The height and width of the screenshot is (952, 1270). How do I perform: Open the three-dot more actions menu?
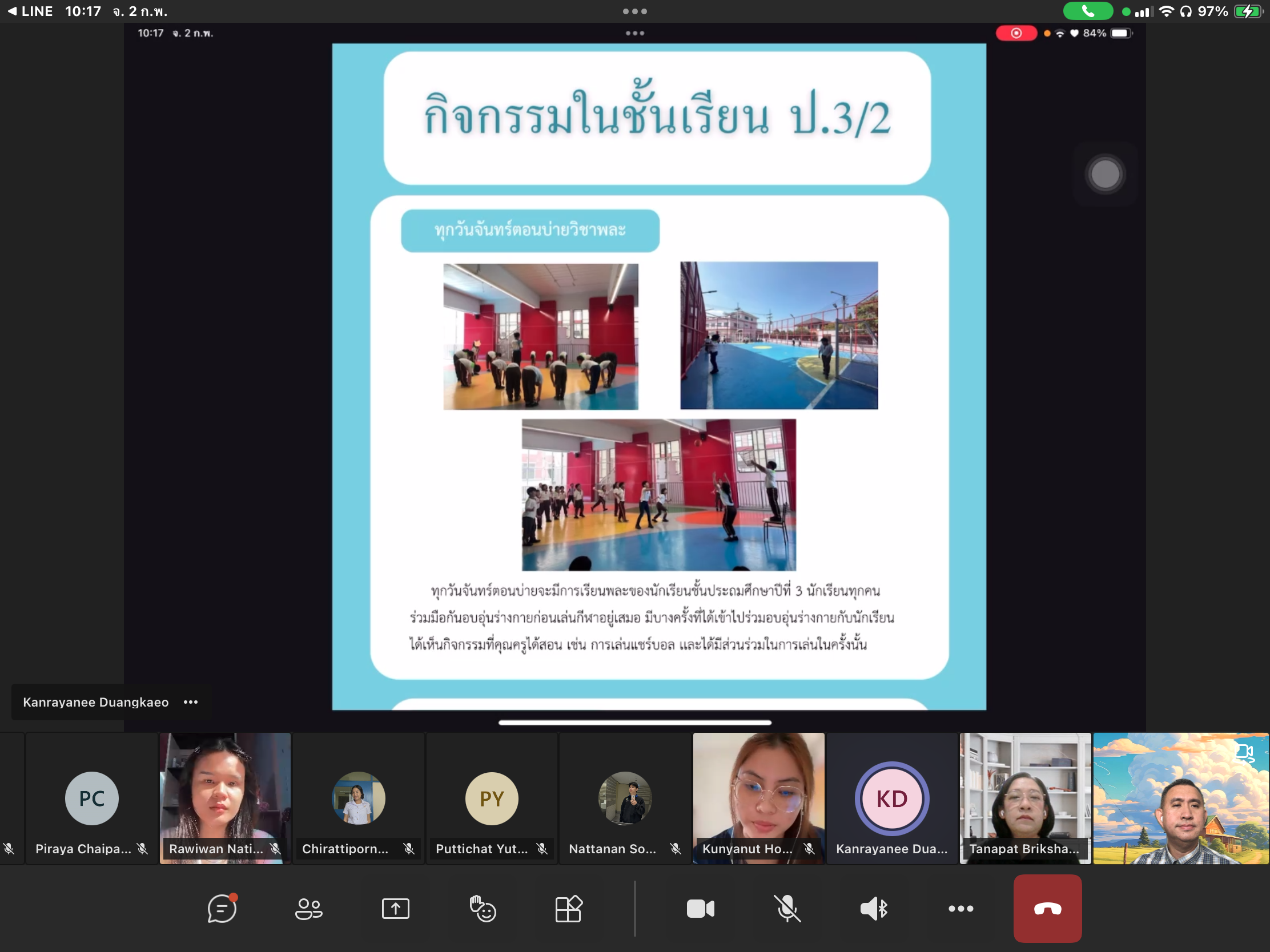(960, 909)
